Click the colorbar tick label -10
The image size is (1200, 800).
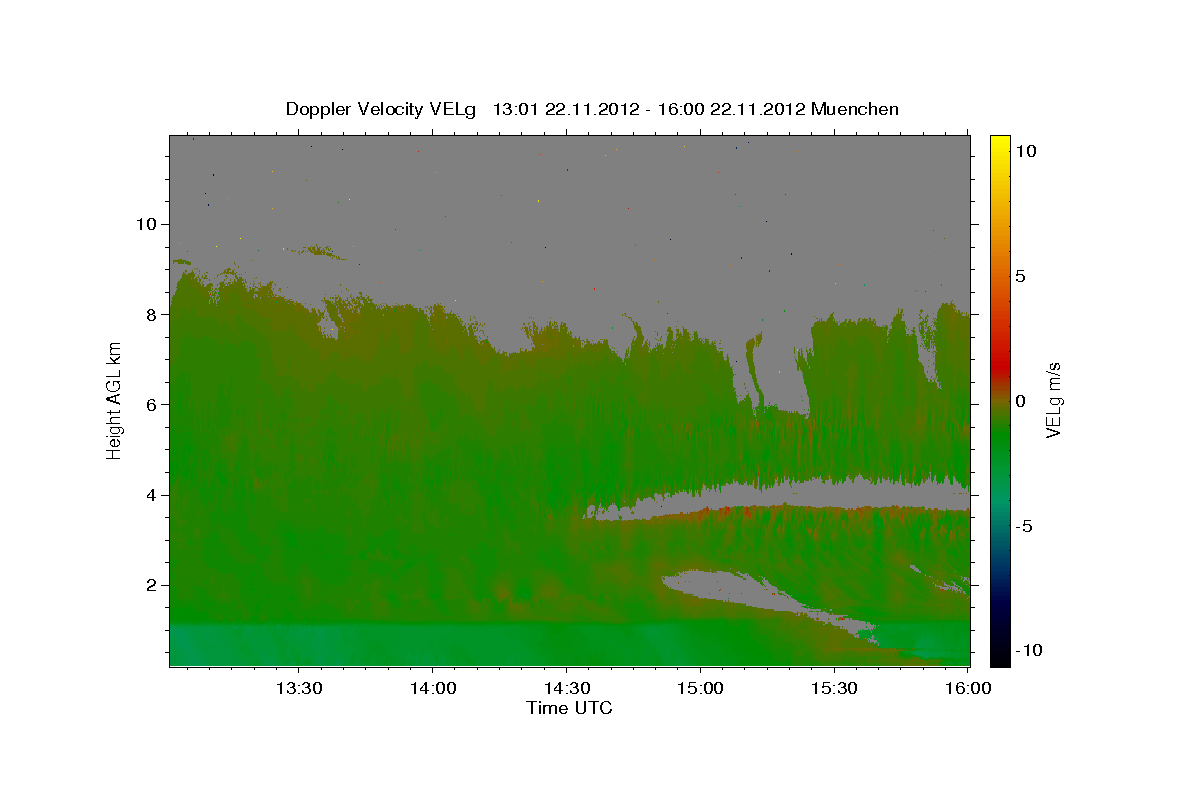coord(1029,650)
